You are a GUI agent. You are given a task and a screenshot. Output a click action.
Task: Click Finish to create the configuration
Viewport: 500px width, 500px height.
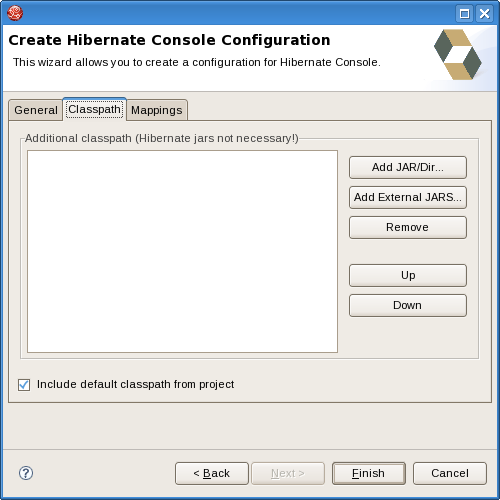point(369,473)
